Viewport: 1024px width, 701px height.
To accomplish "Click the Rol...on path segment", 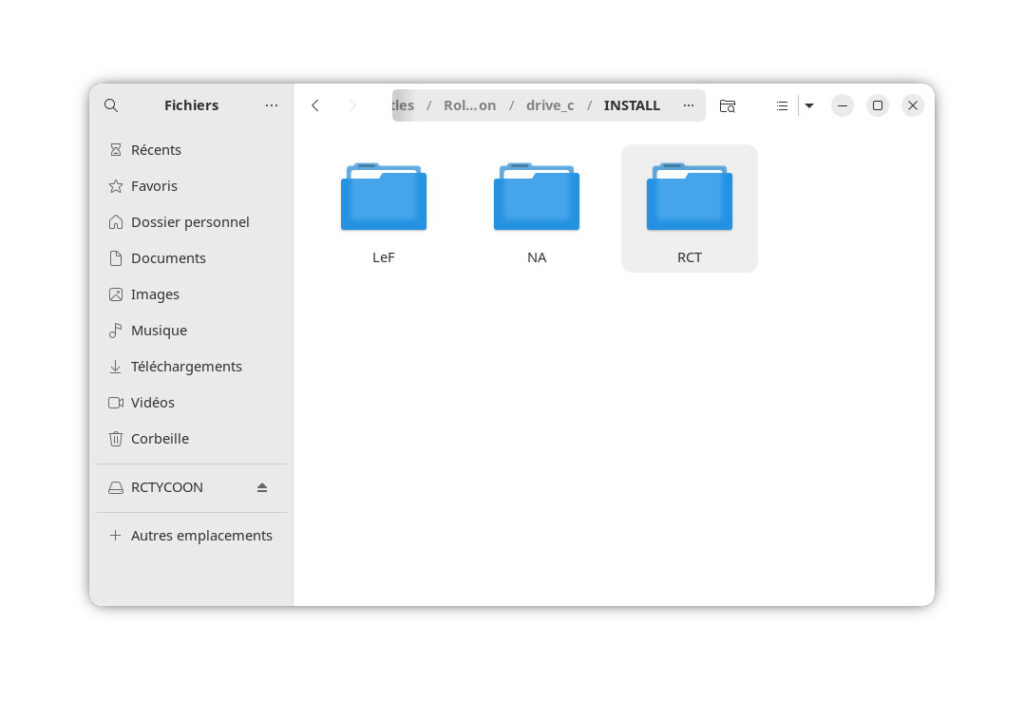I will pyautogui.click(x=469, y=105).
